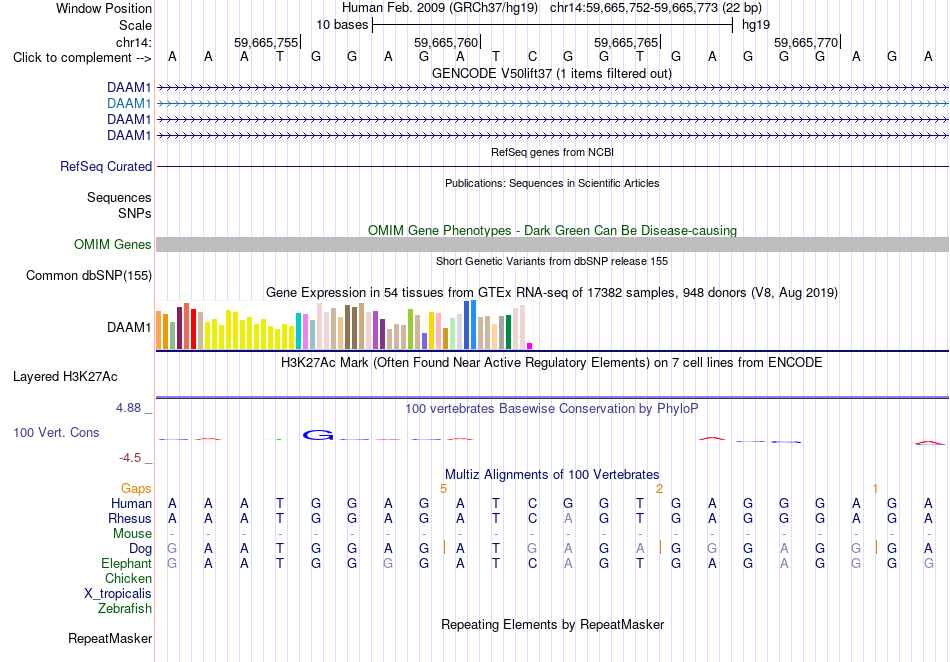Click position label 59,665,765
950x662 pixels.
click(626, 42)
